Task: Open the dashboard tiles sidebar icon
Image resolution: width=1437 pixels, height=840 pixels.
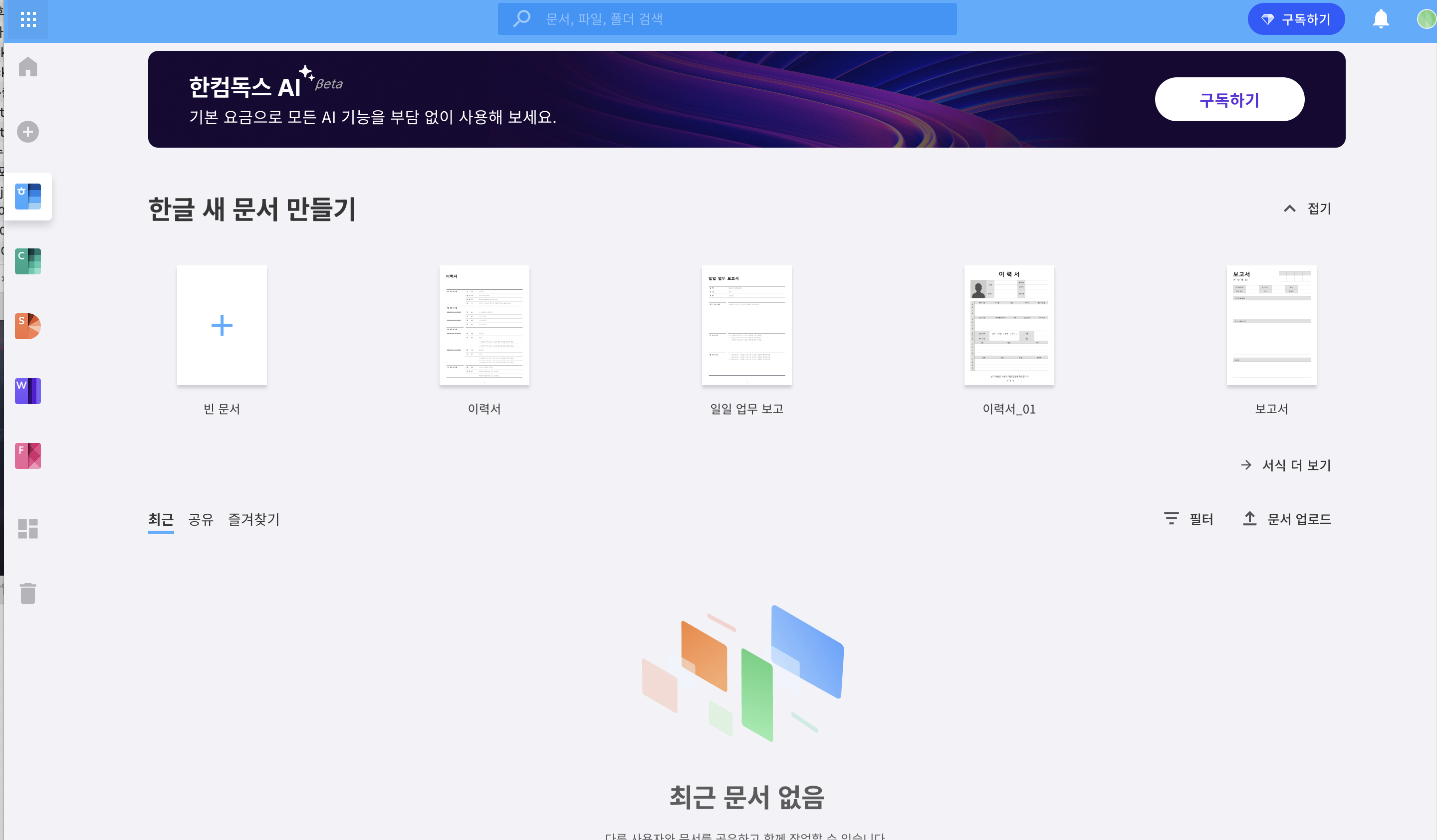Action: point(28,528)
